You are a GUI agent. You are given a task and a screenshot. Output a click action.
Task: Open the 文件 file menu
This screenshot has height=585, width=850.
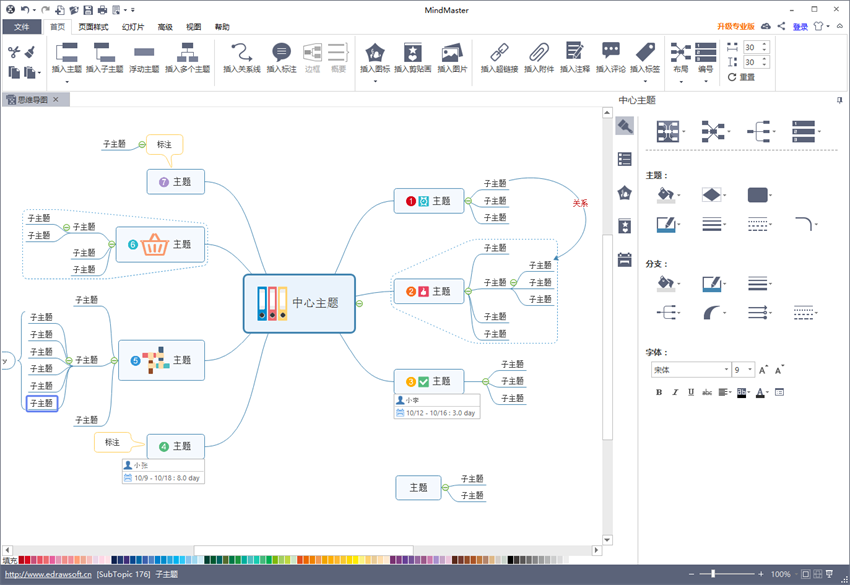[21, 27]
